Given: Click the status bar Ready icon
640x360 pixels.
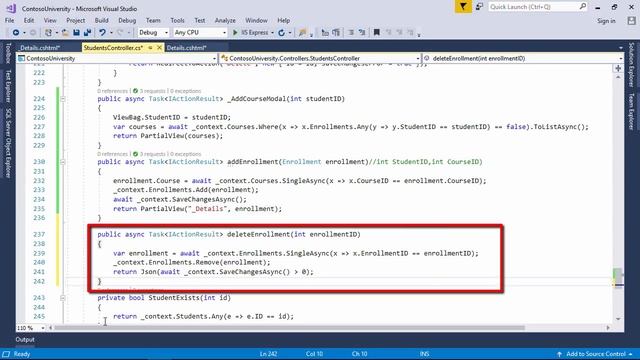Looking at the screenshot, I should 6,354.
